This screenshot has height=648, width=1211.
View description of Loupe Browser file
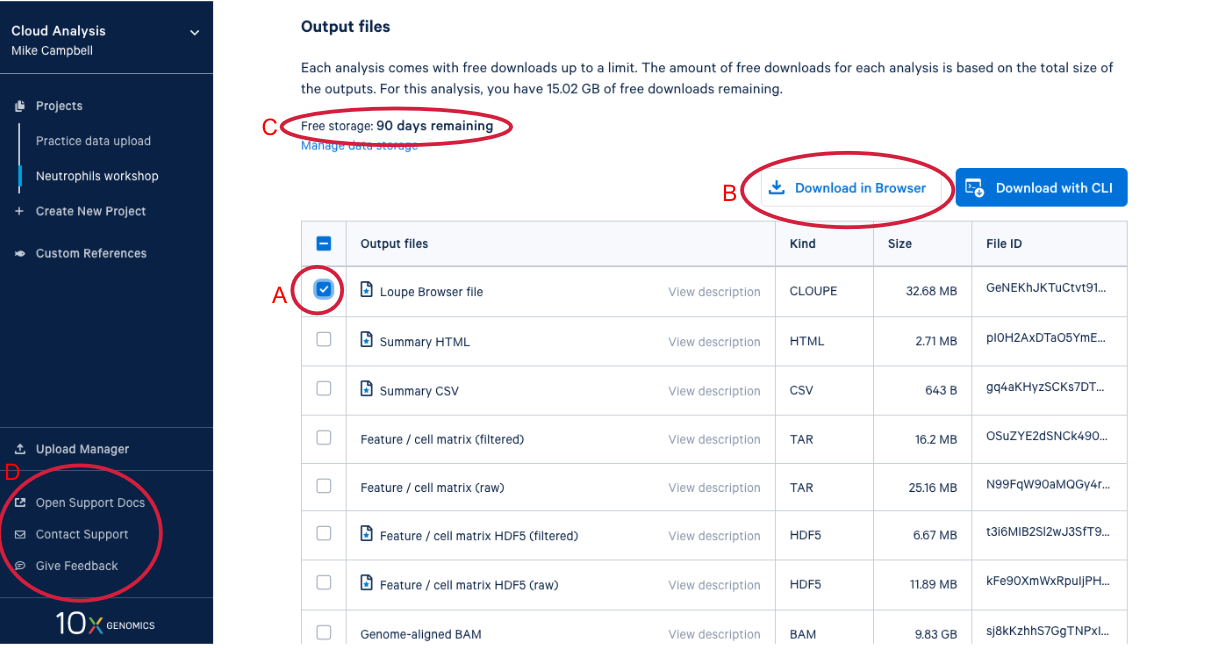tap(714, 292)
